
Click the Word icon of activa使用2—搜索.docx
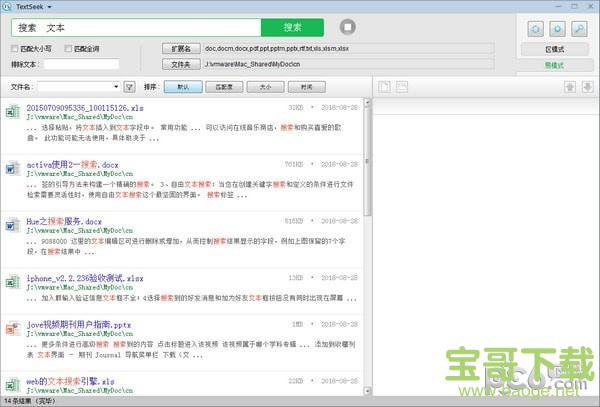pos(13,168)
